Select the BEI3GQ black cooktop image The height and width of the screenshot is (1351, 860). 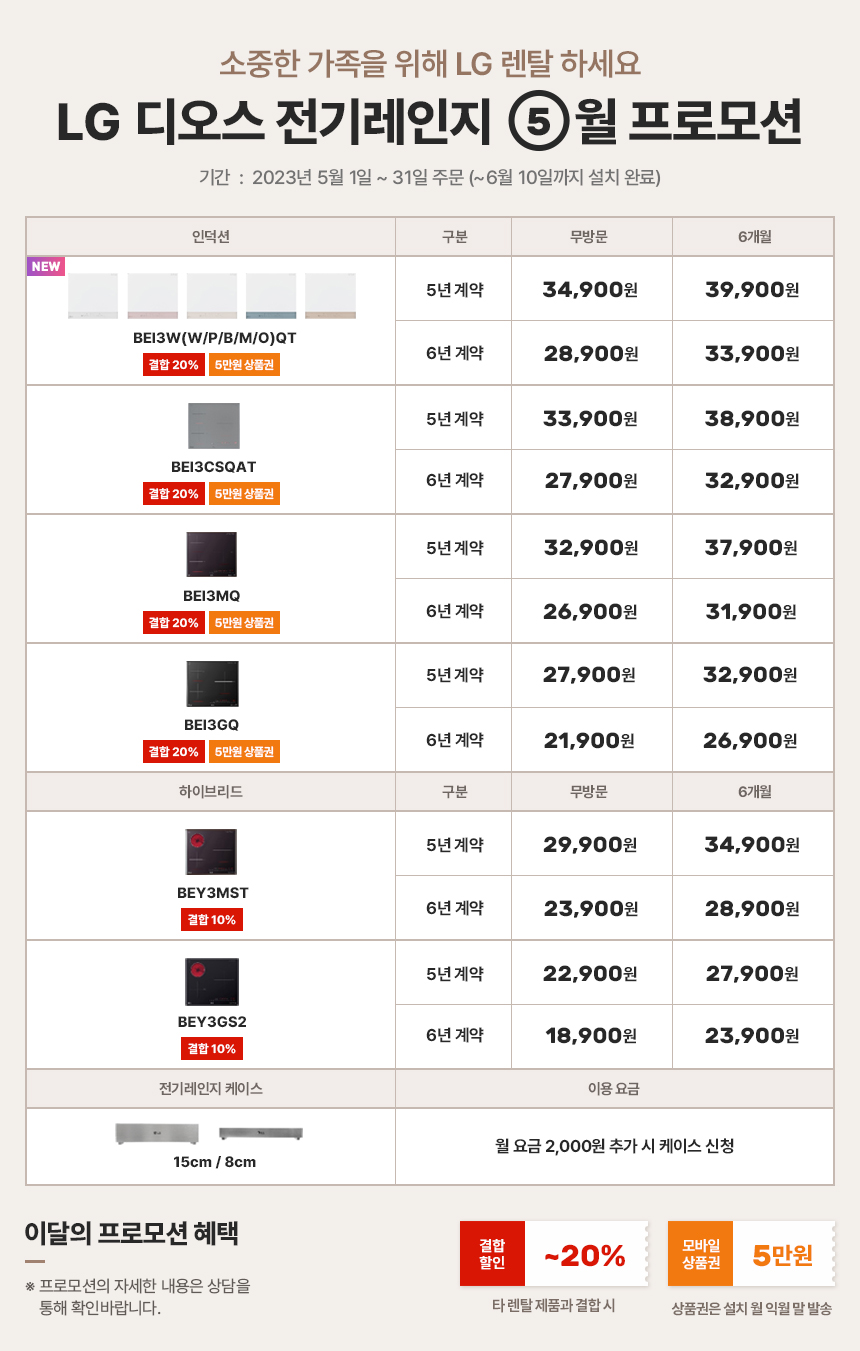click(x=212, y=684)
